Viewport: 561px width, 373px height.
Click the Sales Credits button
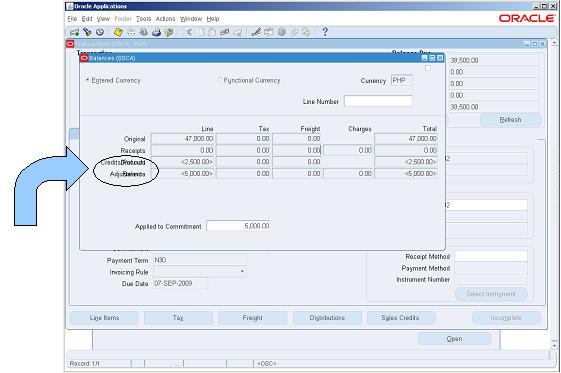coord(401,318)
